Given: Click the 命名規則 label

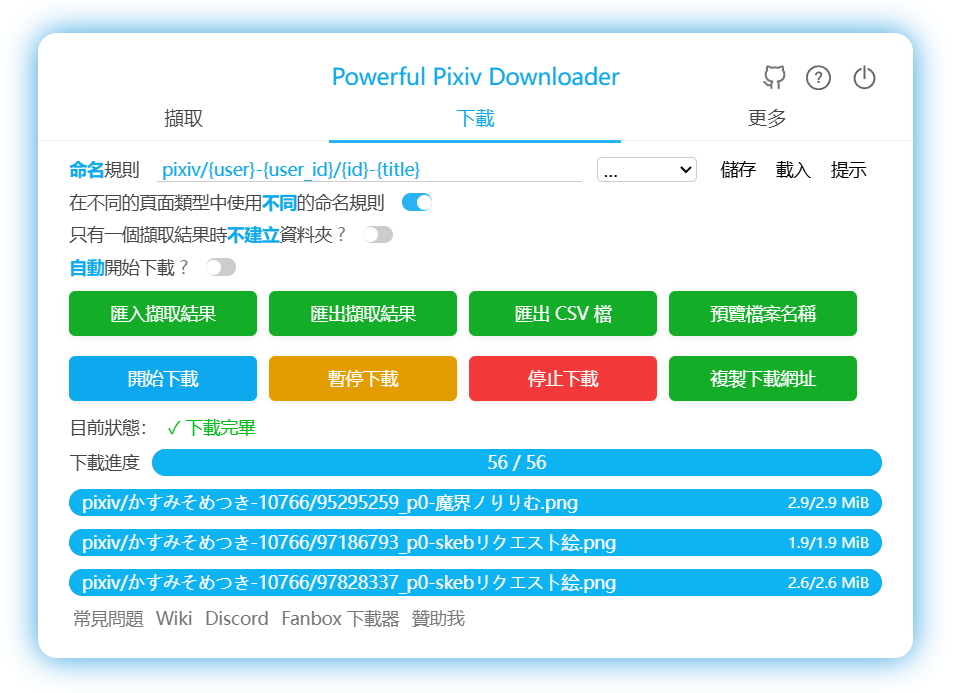Looking at the screenshot, I should pyautogui.click(x=104, y=169).
